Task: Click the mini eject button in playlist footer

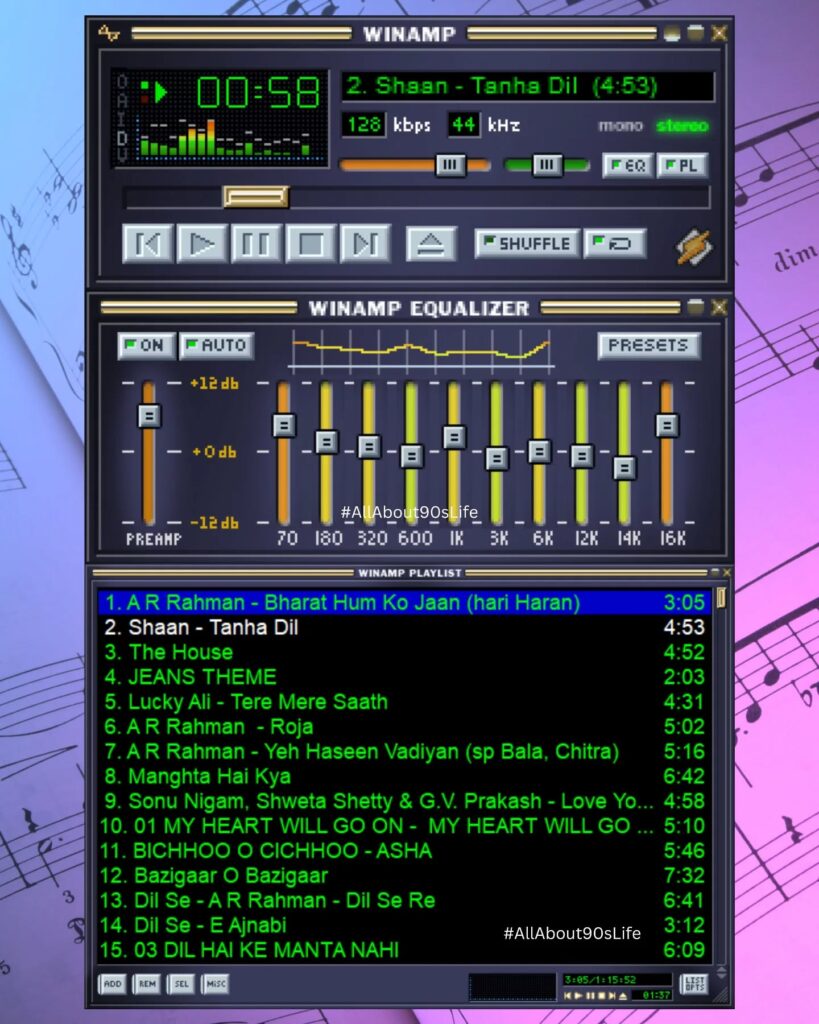Action: tap(624, 996)
